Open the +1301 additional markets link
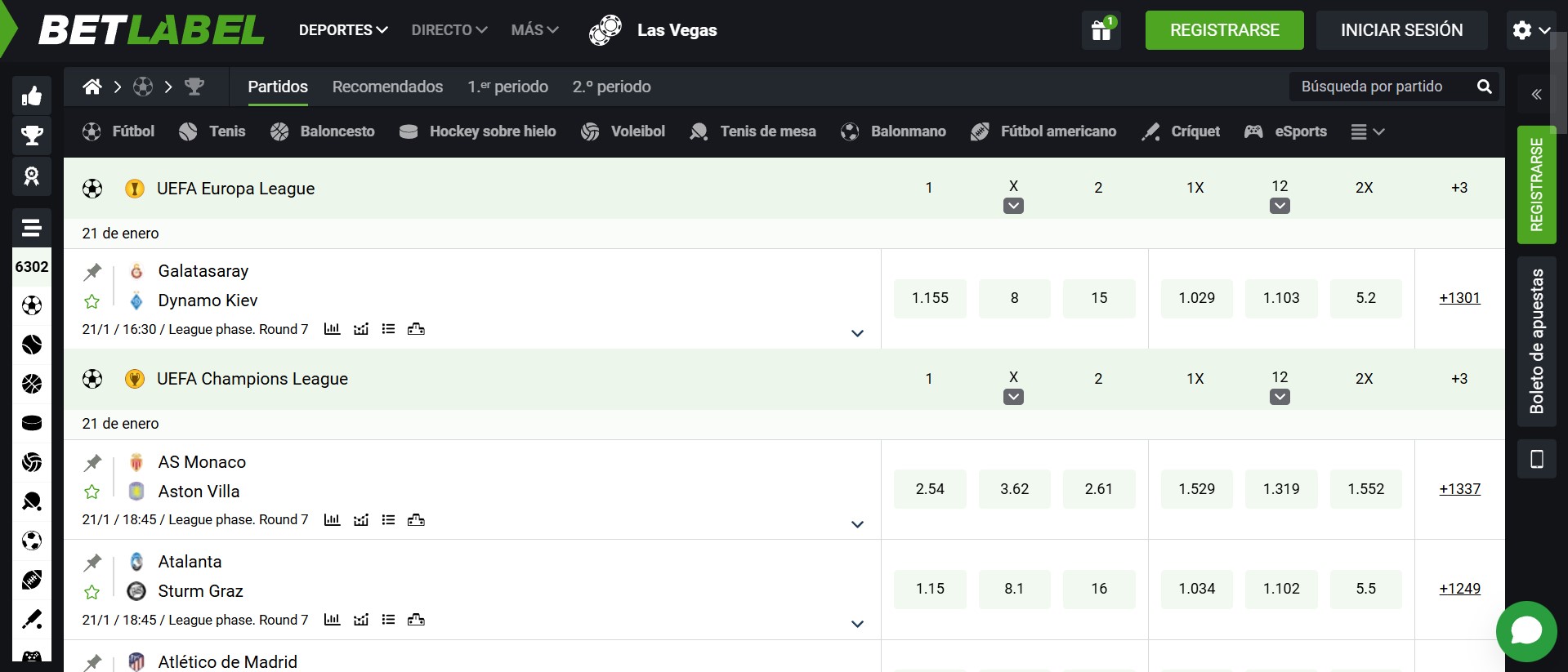This screenshot has height=672, width=1568. 1459,298
